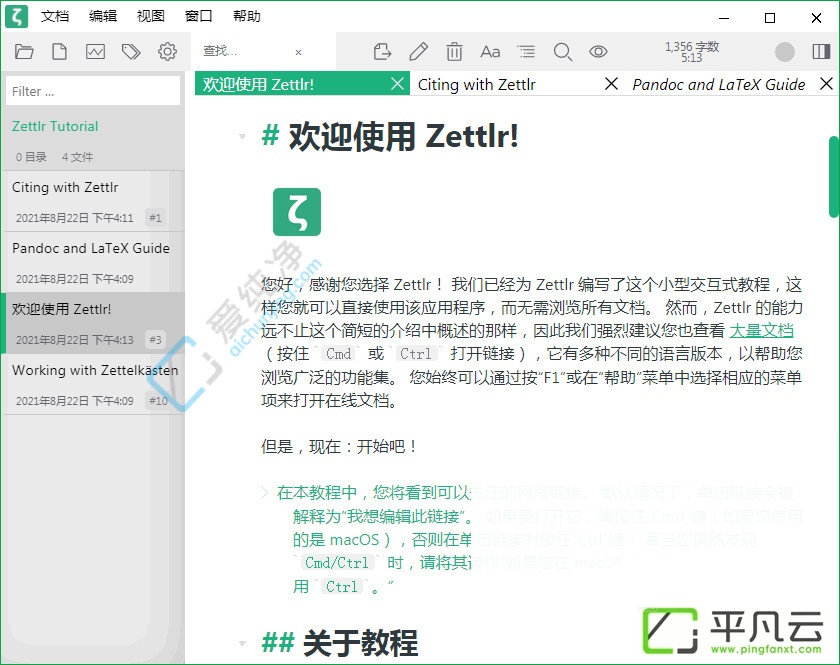
Task: Click the editor vertical scrollbar thumb
Action: pyautogui.click(x=834, y=177)
